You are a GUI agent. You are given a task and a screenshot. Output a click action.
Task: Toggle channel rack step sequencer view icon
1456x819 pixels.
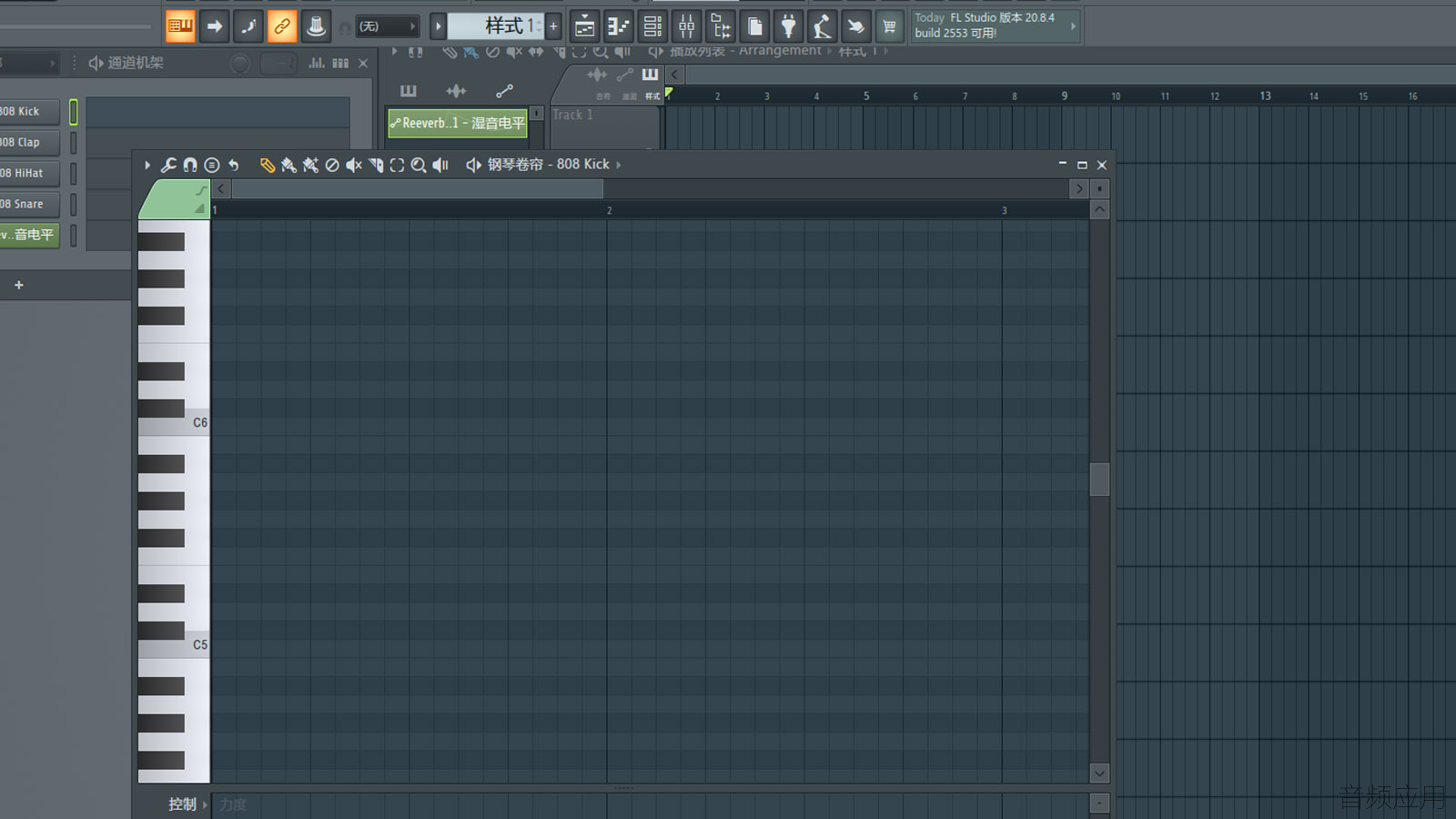(x=340, y=63)
